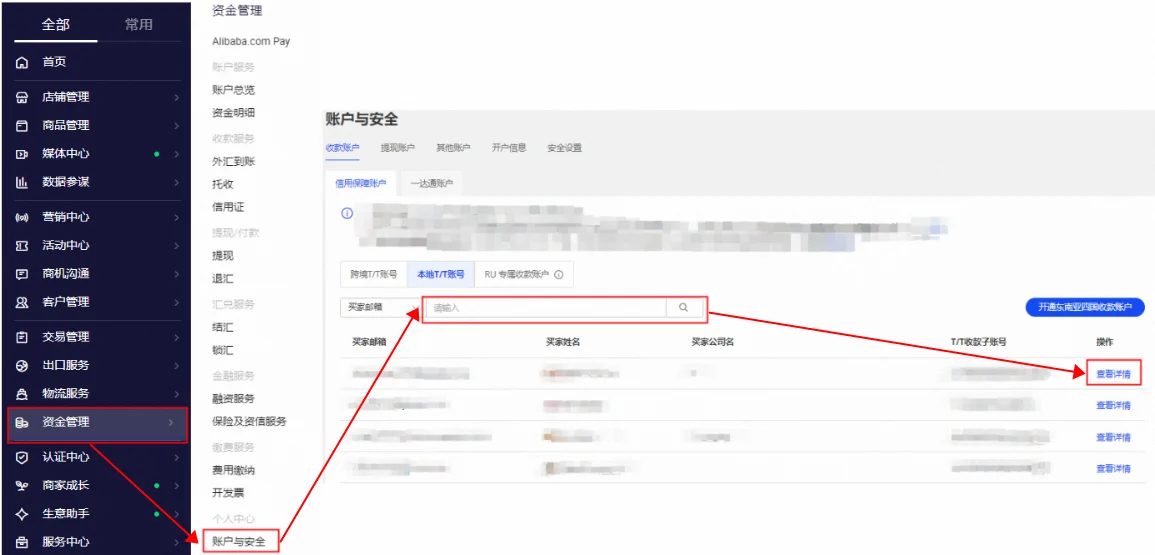Select the 开户信息 tab
Viewport: 1155px width, 555px height.
tap(509, 148)
